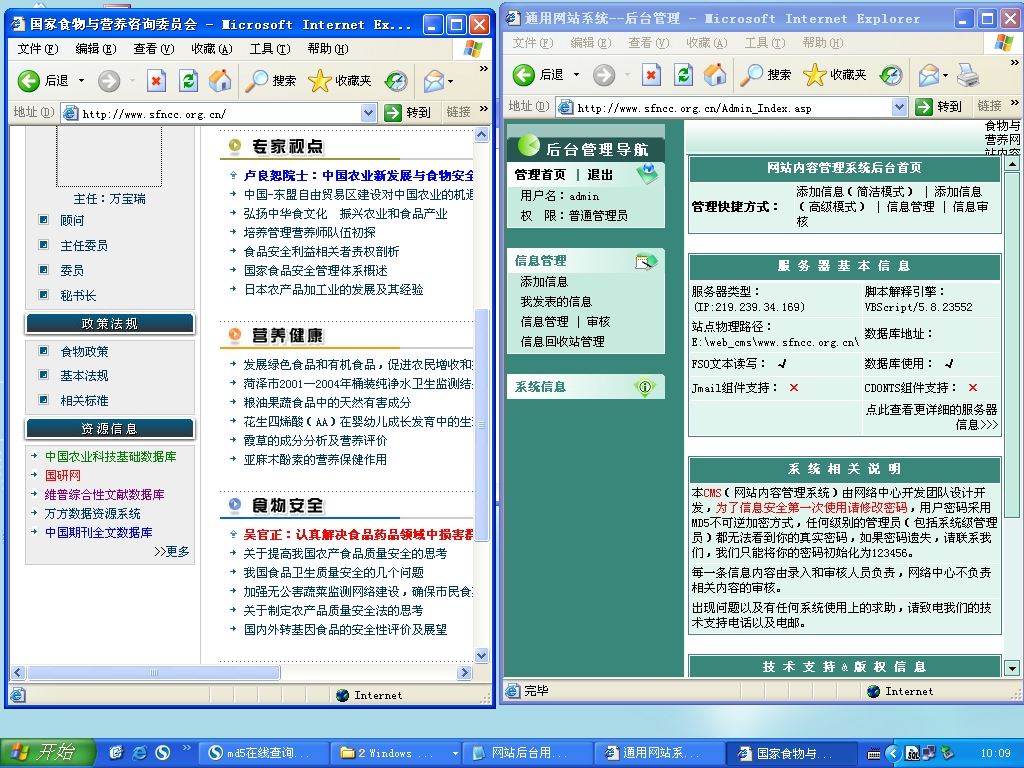Open 帮助(H) menu in left IE window
The image size is (1024, 768).
328,48
